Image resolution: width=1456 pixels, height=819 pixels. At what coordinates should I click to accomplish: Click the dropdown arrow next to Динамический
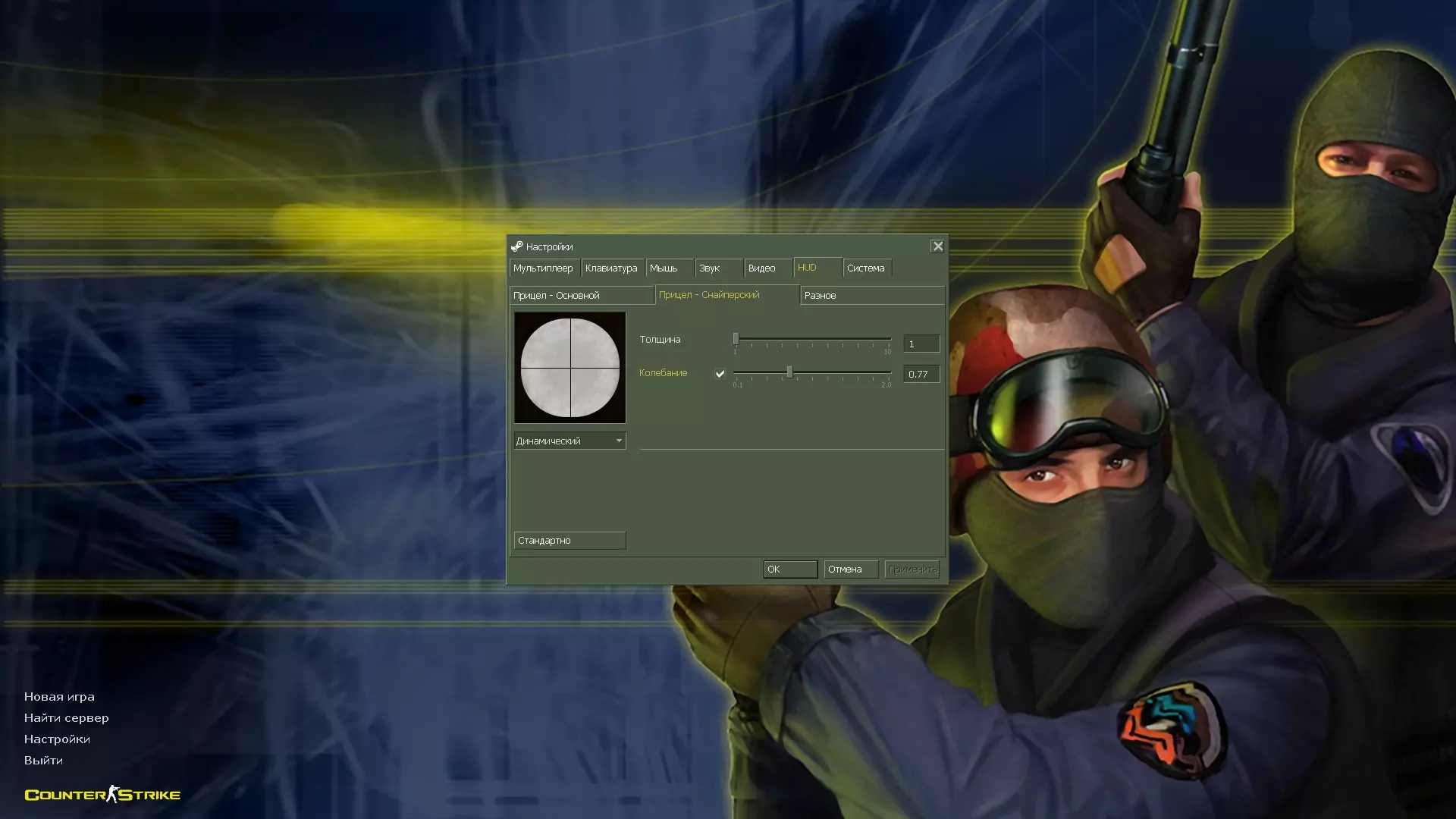pos(619,441)
